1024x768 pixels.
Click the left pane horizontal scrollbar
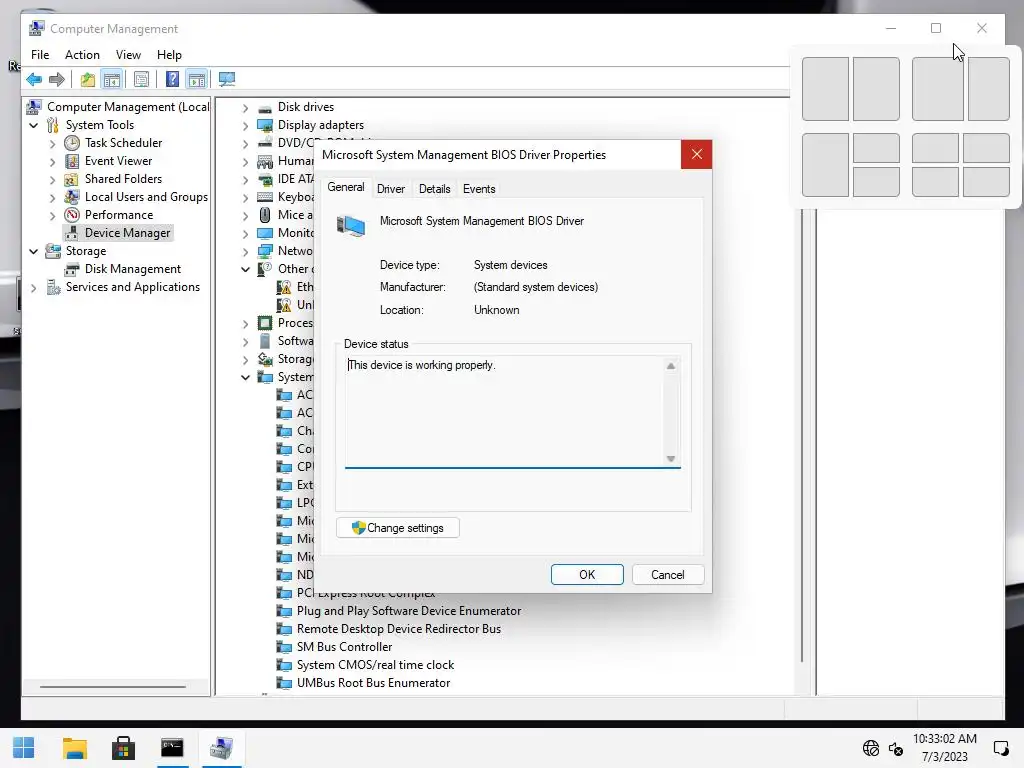112,687
